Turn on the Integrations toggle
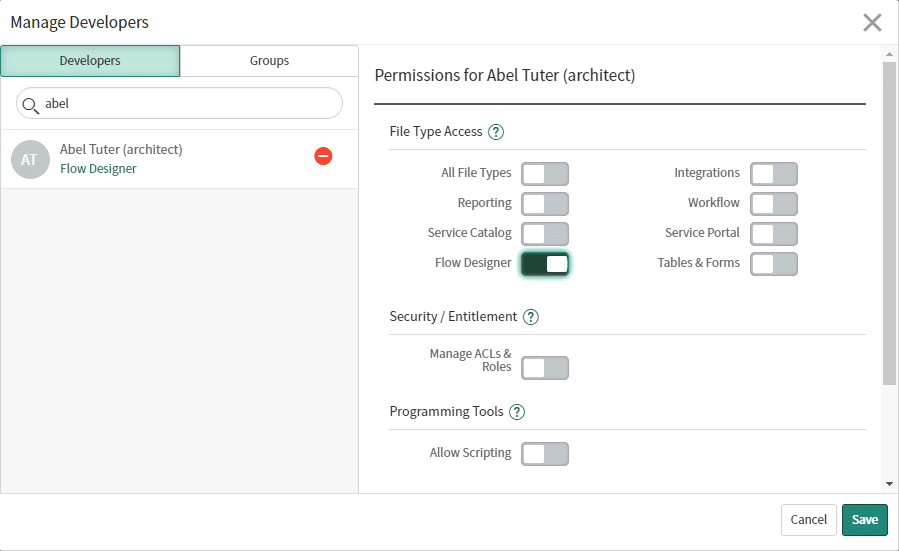899x551 pixels. tap(774, 174)
